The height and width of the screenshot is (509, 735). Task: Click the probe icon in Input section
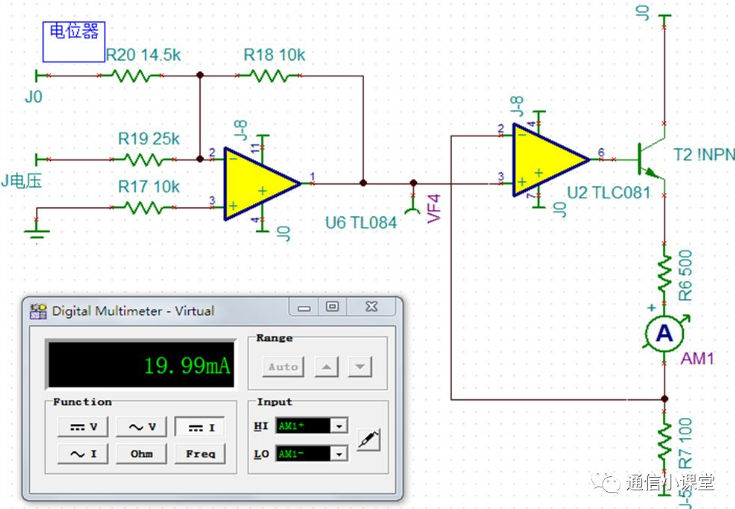tap(369, 438)
